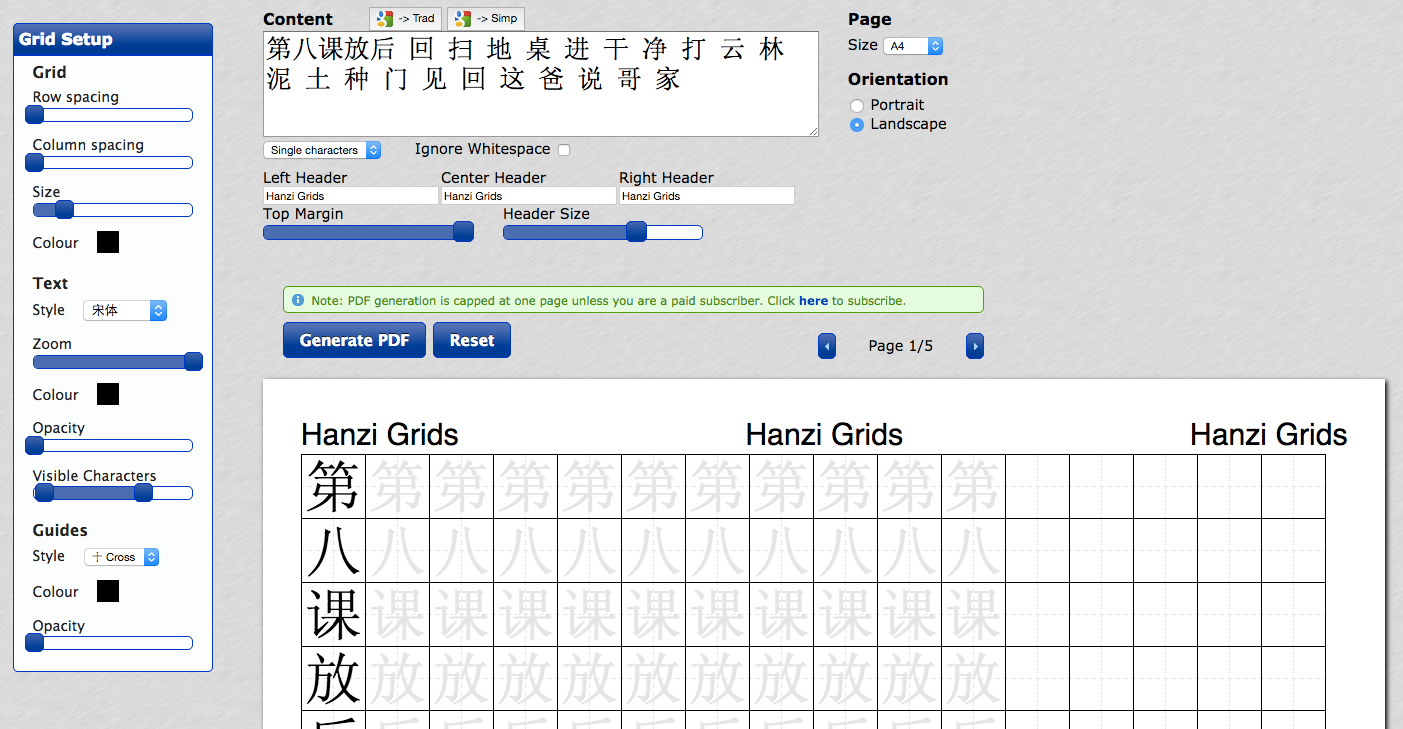The image size is (1403, 729).
Task: Go to the previous preview page
Action: pos(827,345)
